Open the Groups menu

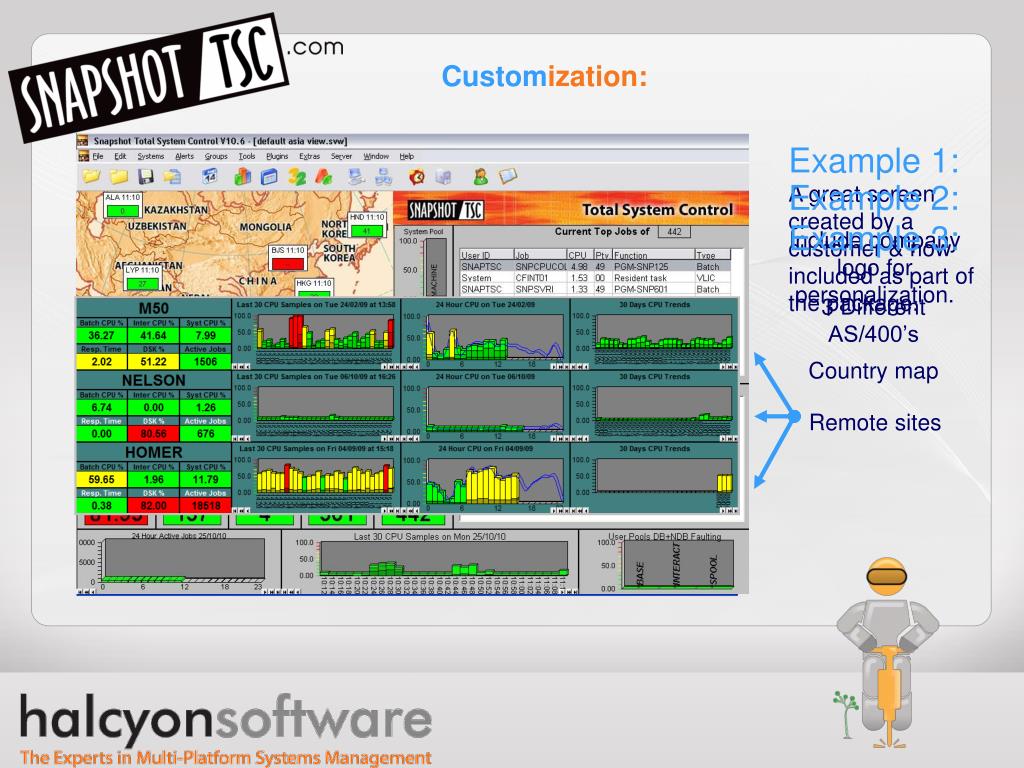tap(216, 157)
